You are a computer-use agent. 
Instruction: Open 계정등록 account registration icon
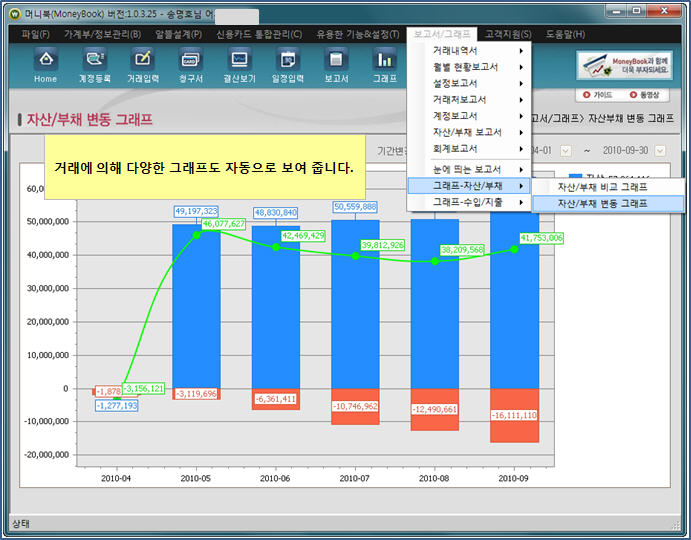[96, 64]
